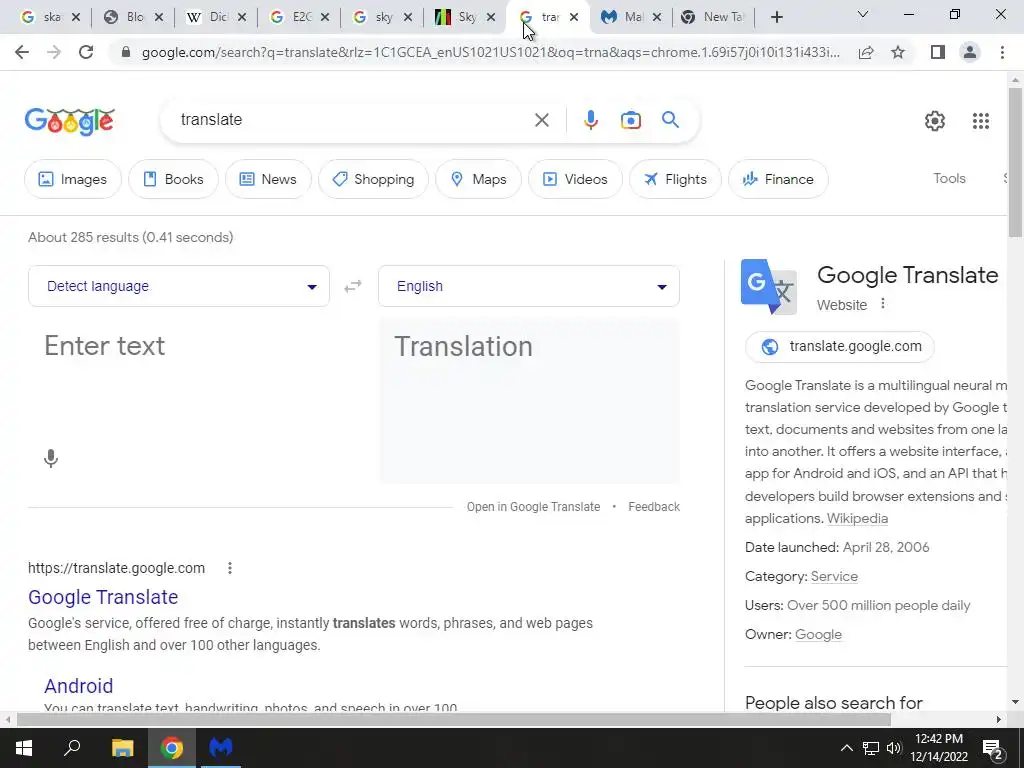Click the blue magnifier search icon
Screen dimensions: 1024x768
(x=670, y=120)
